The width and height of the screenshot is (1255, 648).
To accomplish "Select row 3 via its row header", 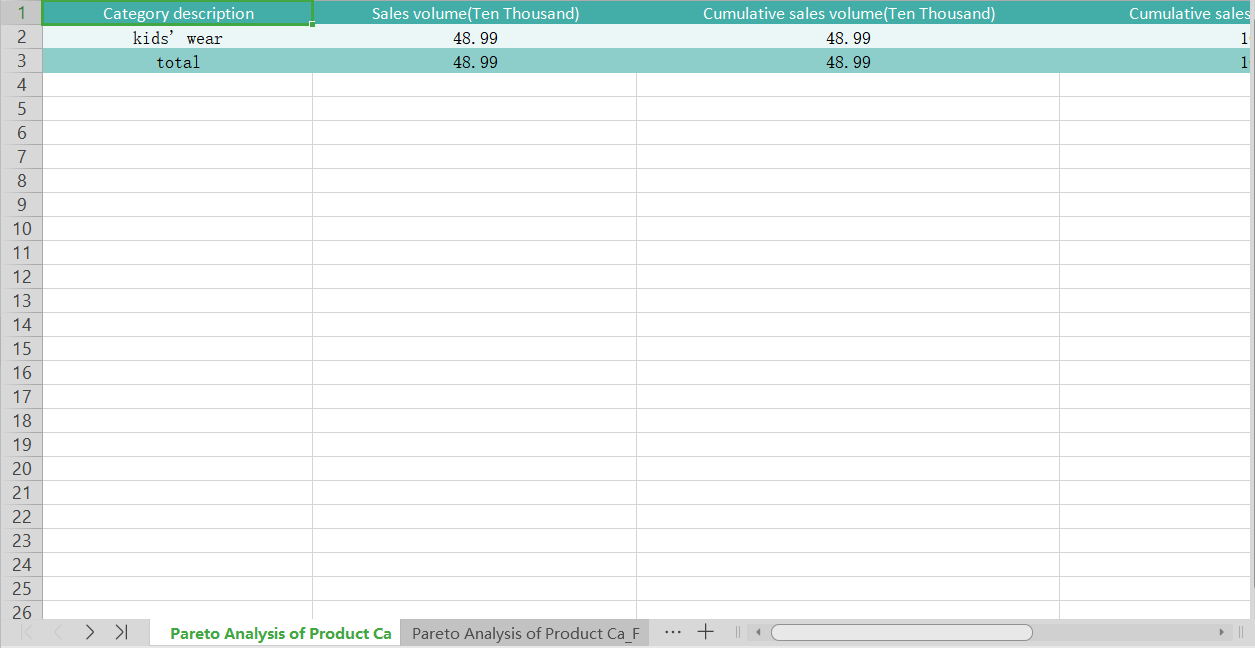I will tap(22, 61).
